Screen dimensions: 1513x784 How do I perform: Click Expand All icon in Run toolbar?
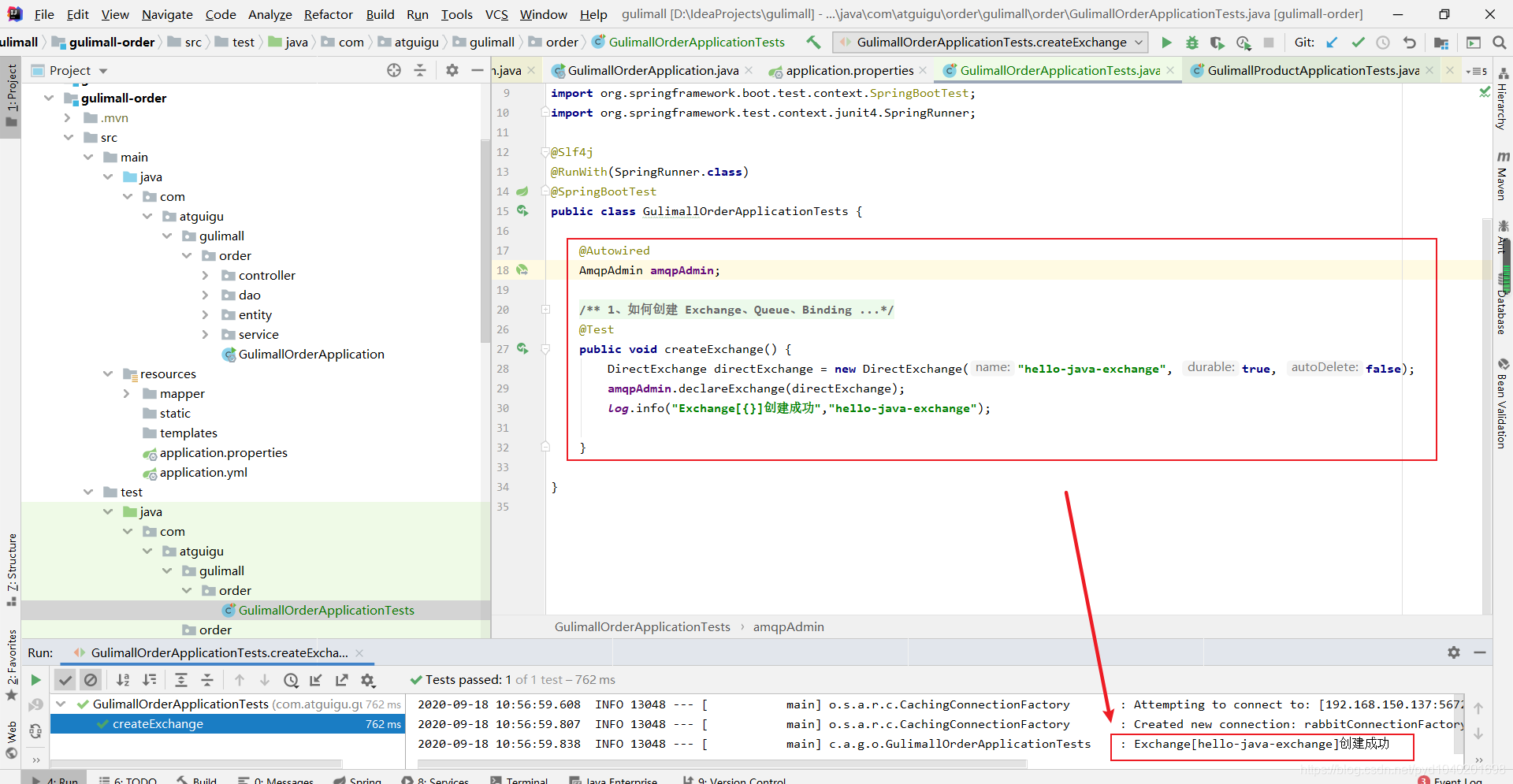(x=180, y=680)
